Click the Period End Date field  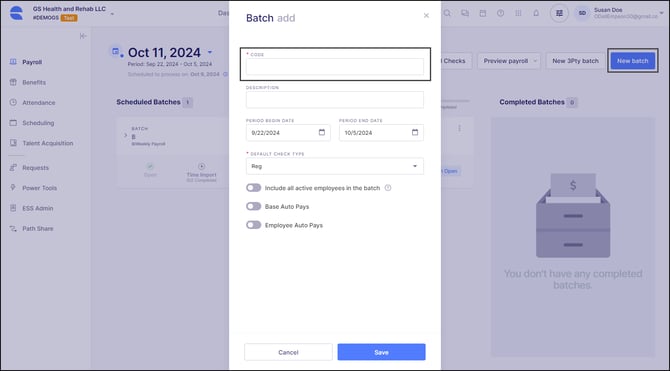381,132
